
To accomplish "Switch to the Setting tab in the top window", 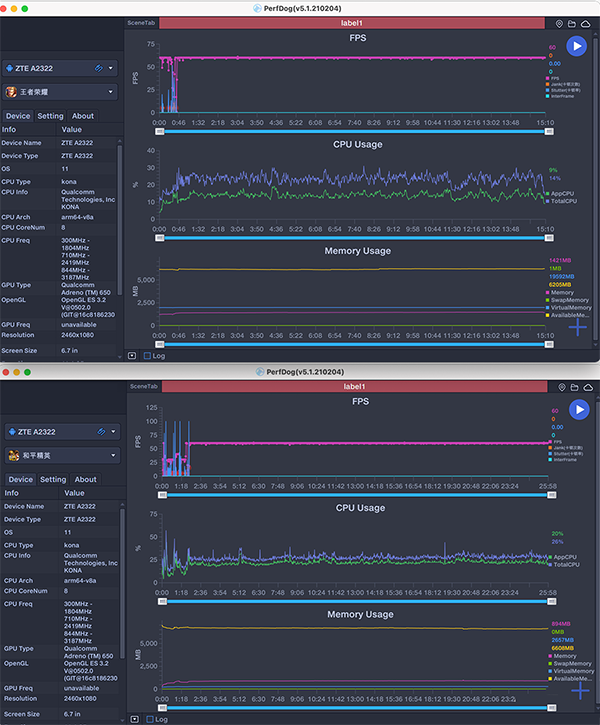I will pyautogui.click(x=50, y=116).
